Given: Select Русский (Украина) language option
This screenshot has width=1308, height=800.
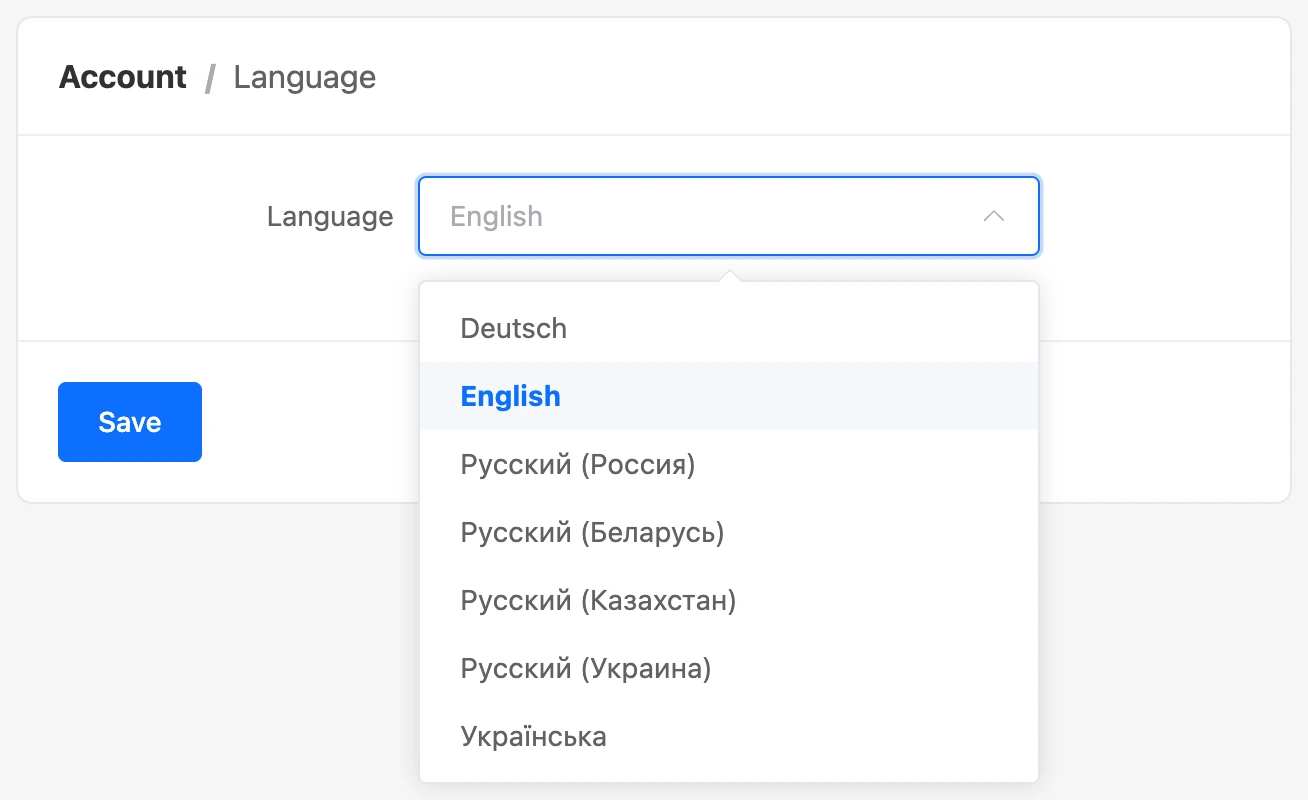Looking at the screenshot, I should (729, 668).
